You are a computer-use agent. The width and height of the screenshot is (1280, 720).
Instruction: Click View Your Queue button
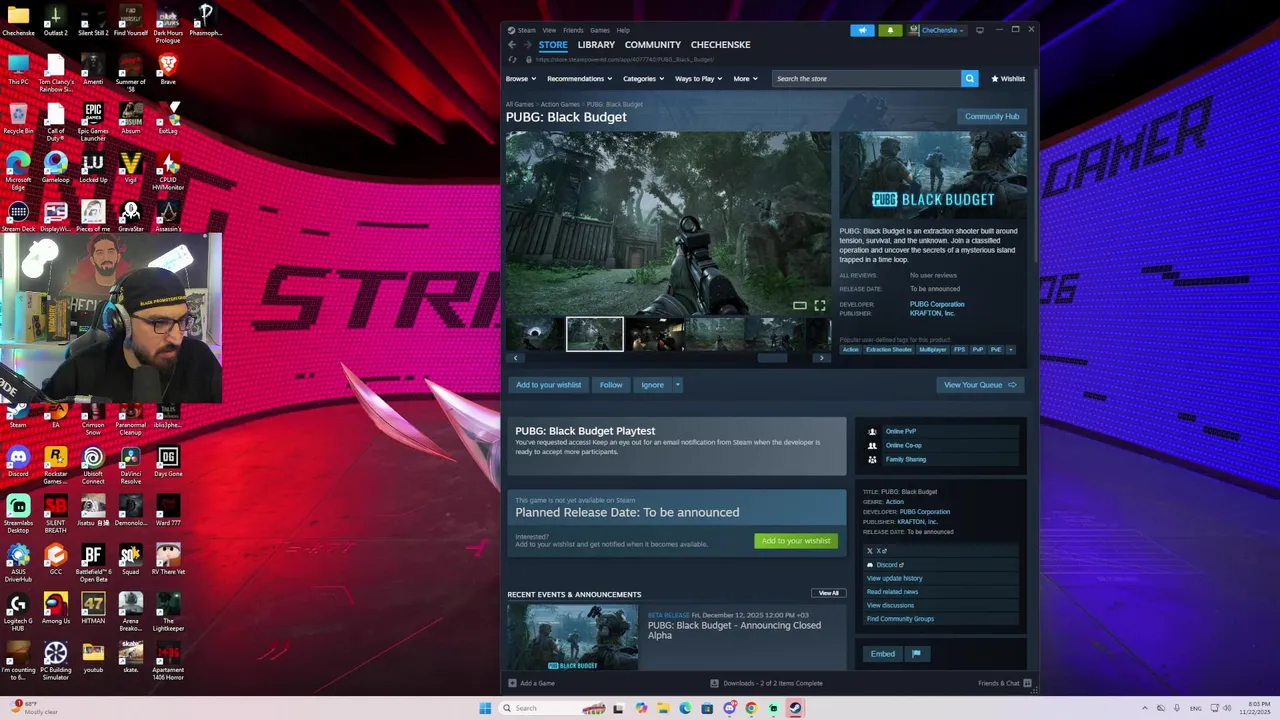(x=980, y=385)
